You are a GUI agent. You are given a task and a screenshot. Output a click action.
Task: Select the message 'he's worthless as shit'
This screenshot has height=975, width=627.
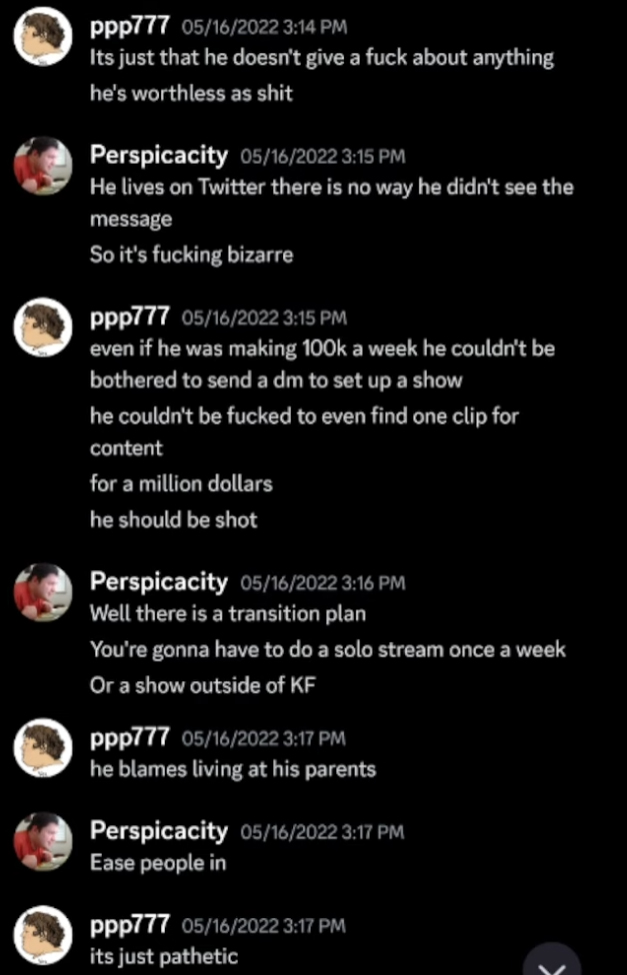tap(191, 94)
